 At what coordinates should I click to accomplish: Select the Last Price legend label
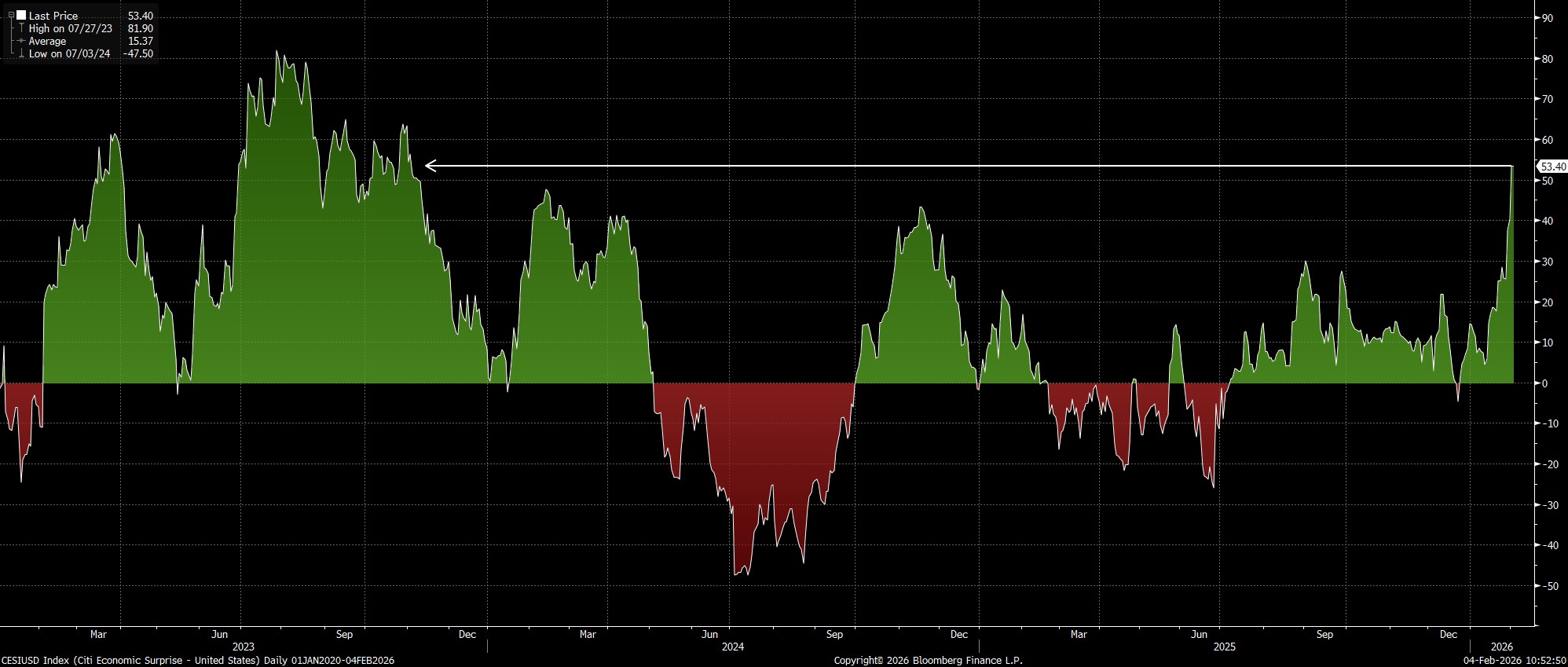click(x=53, y=16)
